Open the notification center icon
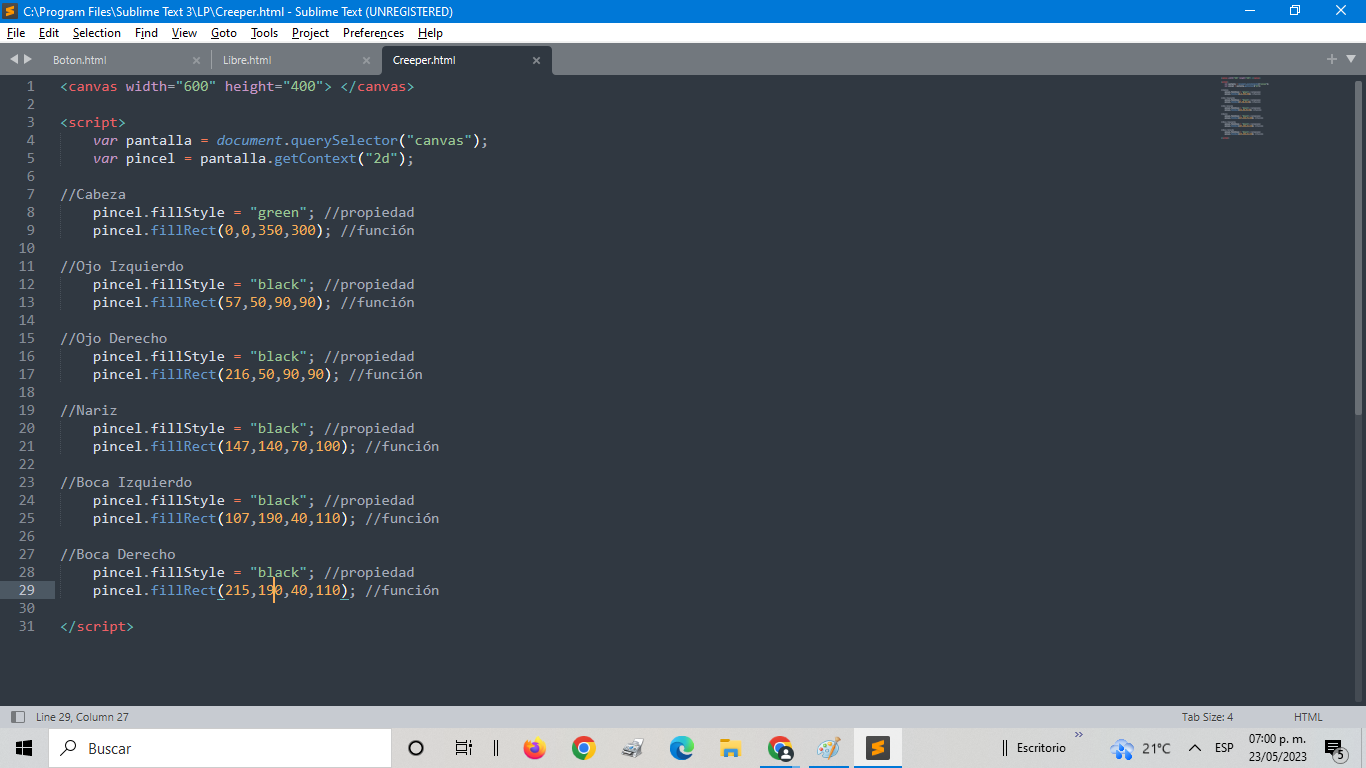 tap(1334, 748)
